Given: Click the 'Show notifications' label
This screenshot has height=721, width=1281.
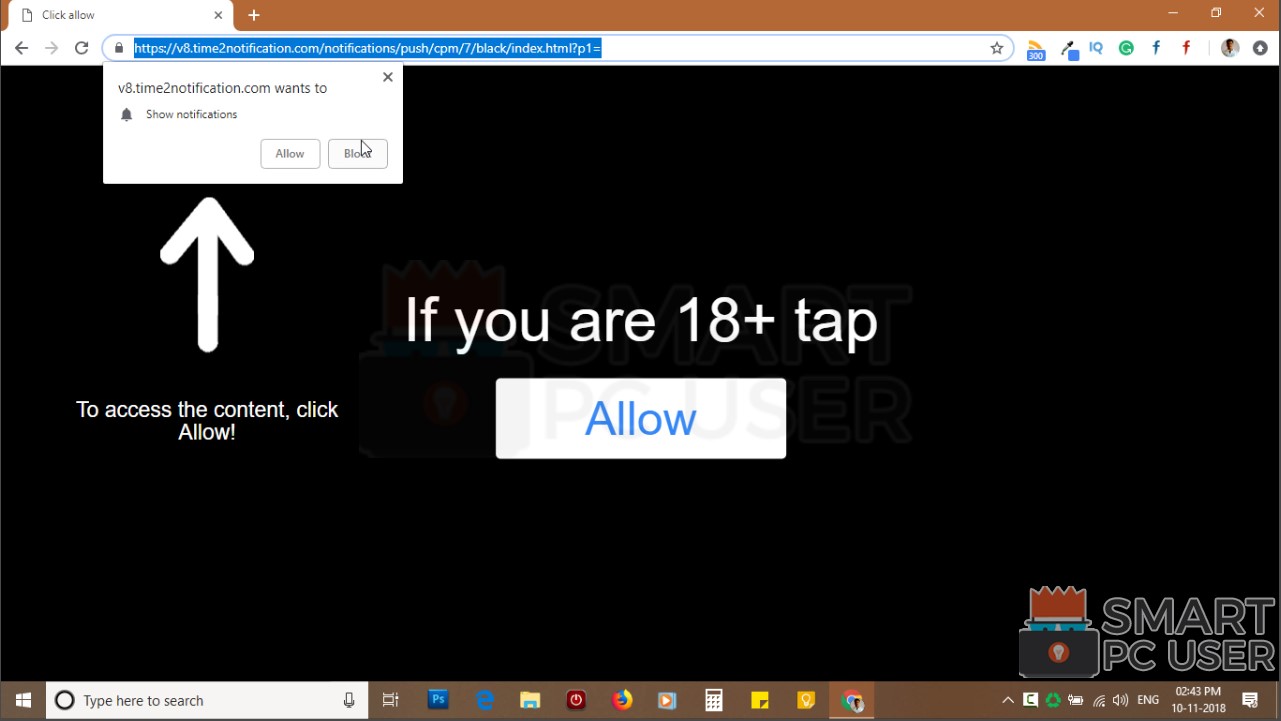Looking at the screenshot, I should pos(192,115).
